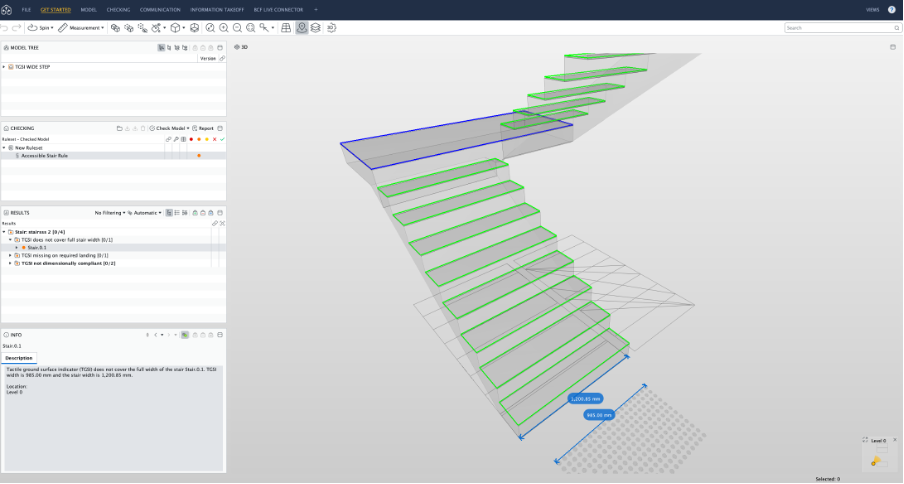
Task: Select the Measurement tool
Action: 80,28
